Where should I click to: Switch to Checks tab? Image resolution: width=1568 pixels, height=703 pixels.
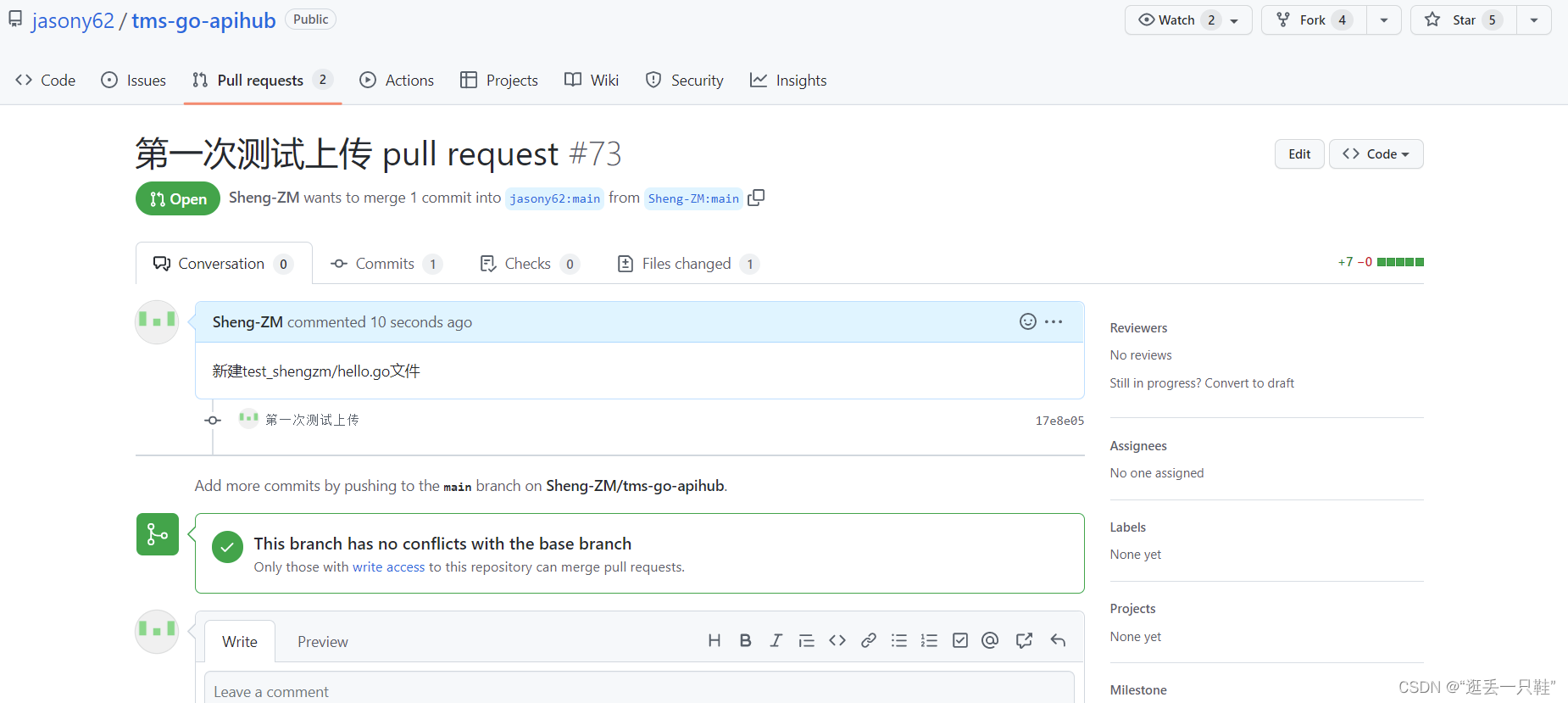click(x=530, y=264)
